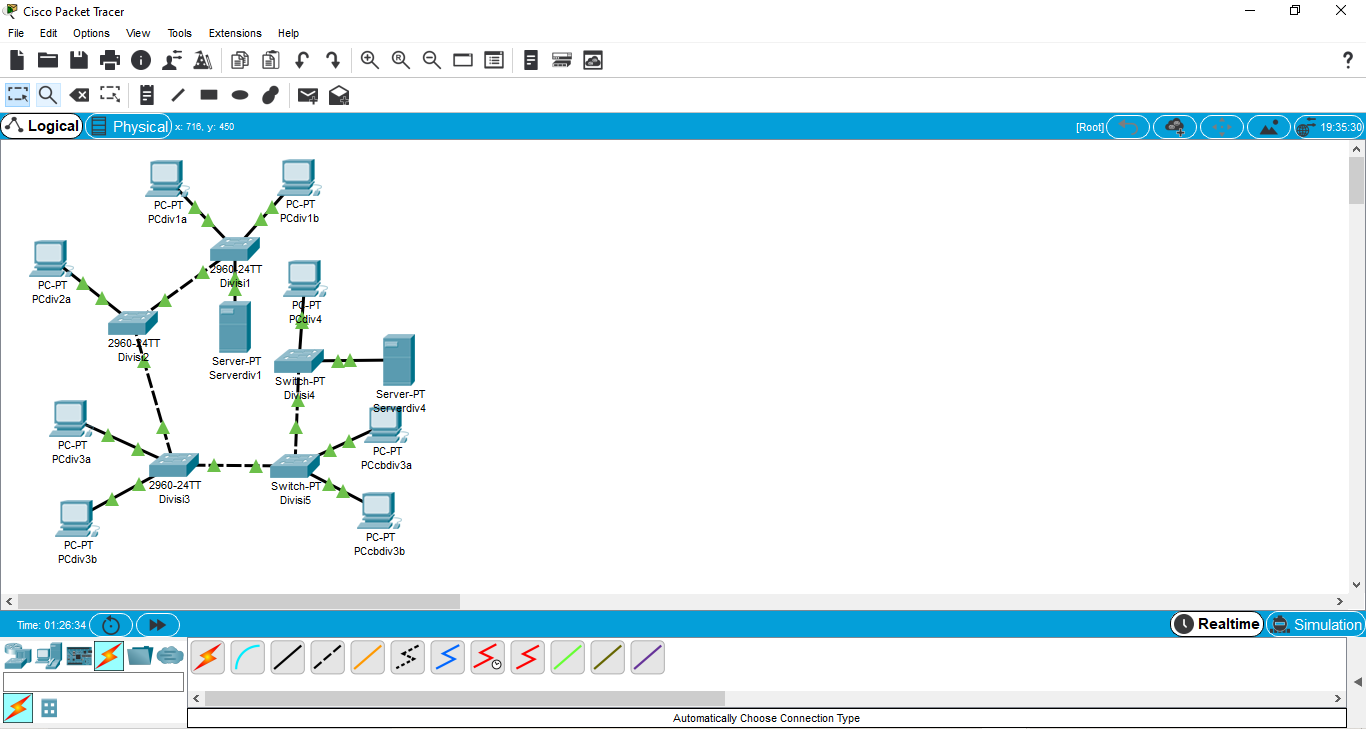Save the project with floppy disk icon
This screenshot has width=1366, height=729.
[79, 60]
